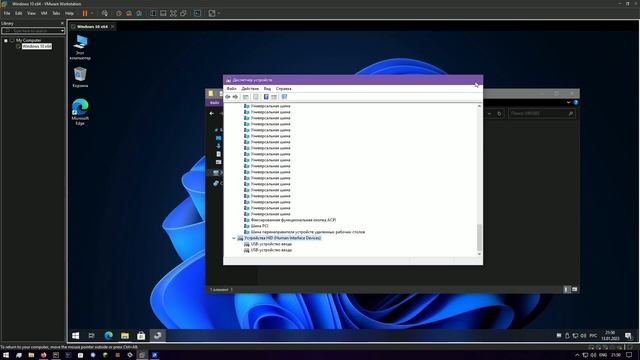Viewport: 640px width, 360px height.
Task: Click the Device Manager scrollbar up arrow
Action: tap(479, 106)
